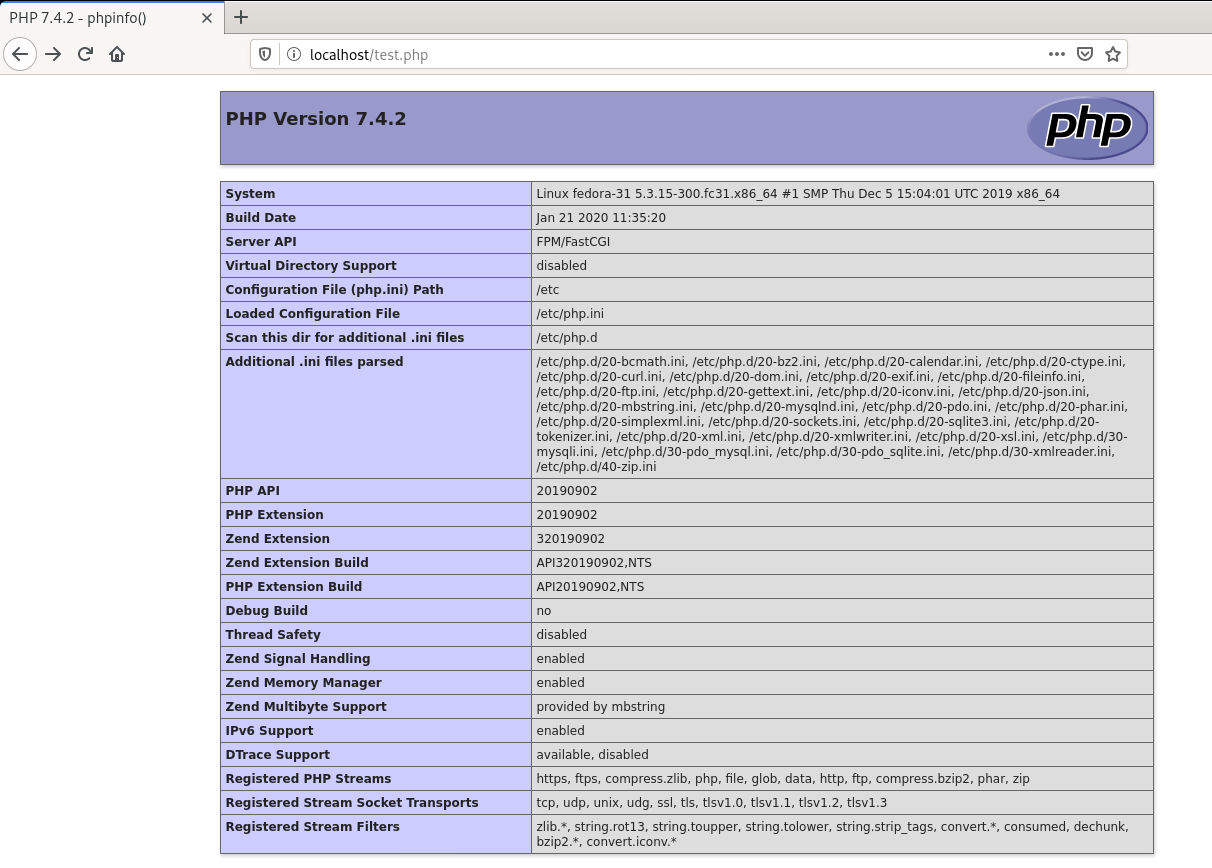1212x868 pixels.
Task: Click the tracking protection shield
Action: [x=263, y=54]
